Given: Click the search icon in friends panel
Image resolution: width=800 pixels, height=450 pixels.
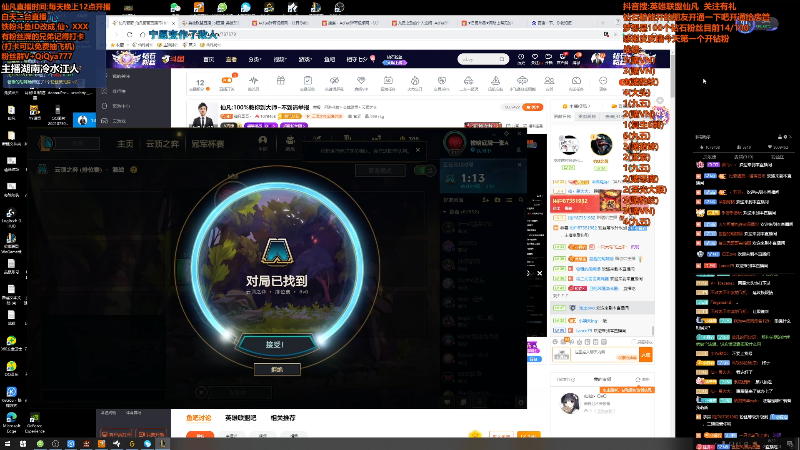Looking at the screenshot, I should point(520,200).
